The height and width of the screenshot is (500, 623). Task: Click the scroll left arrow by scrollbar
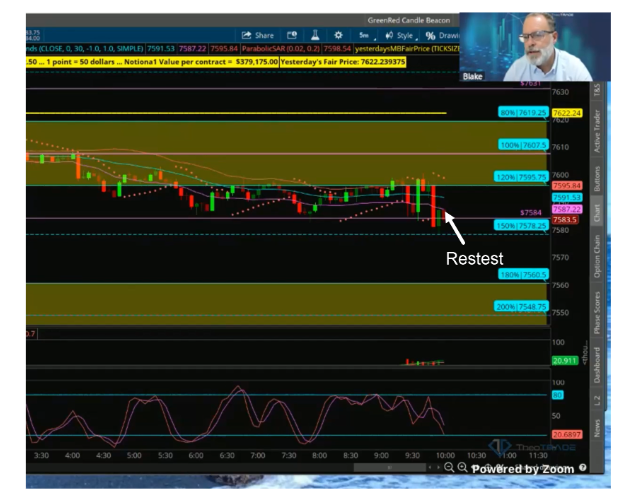click(430, 467)
